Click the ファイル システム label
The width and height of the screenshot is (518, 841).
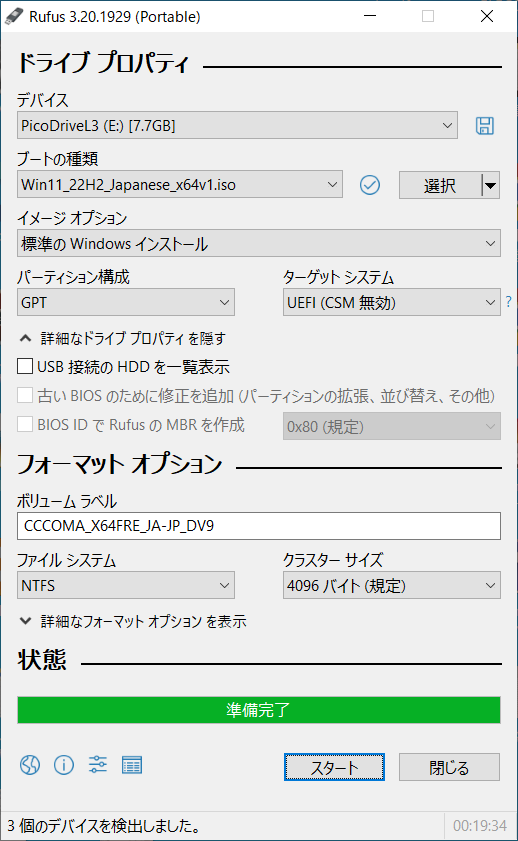tap(66, 560)
